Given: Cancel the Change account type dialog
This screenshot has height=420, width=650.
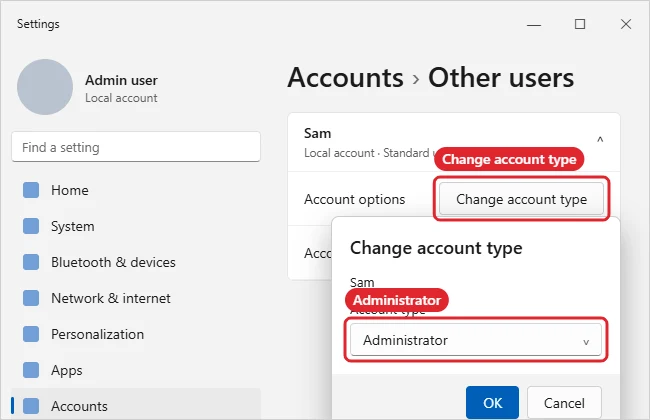Looking at the screenshot, I should point(564,403).
